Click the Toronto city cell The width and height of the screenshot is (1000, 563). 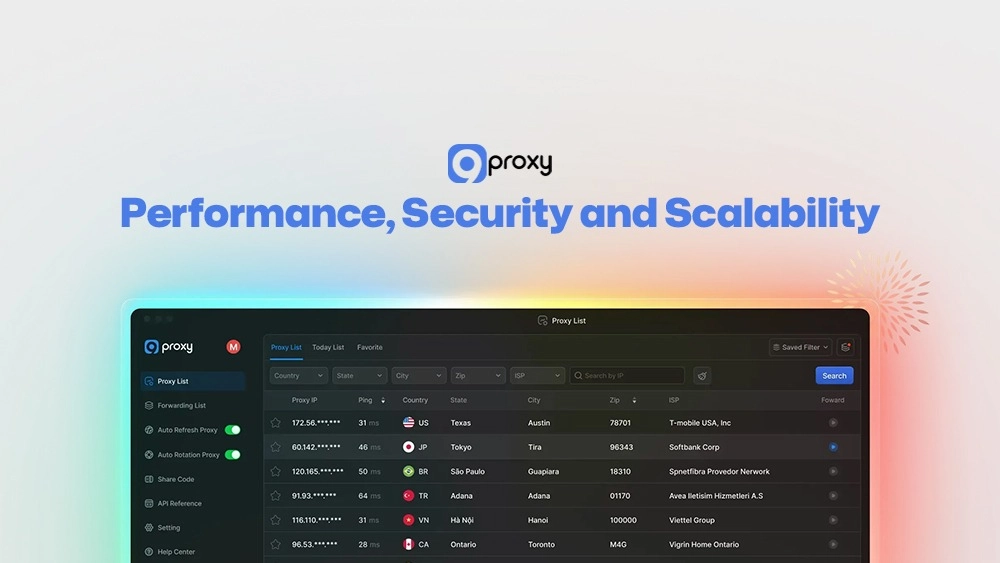541,545
